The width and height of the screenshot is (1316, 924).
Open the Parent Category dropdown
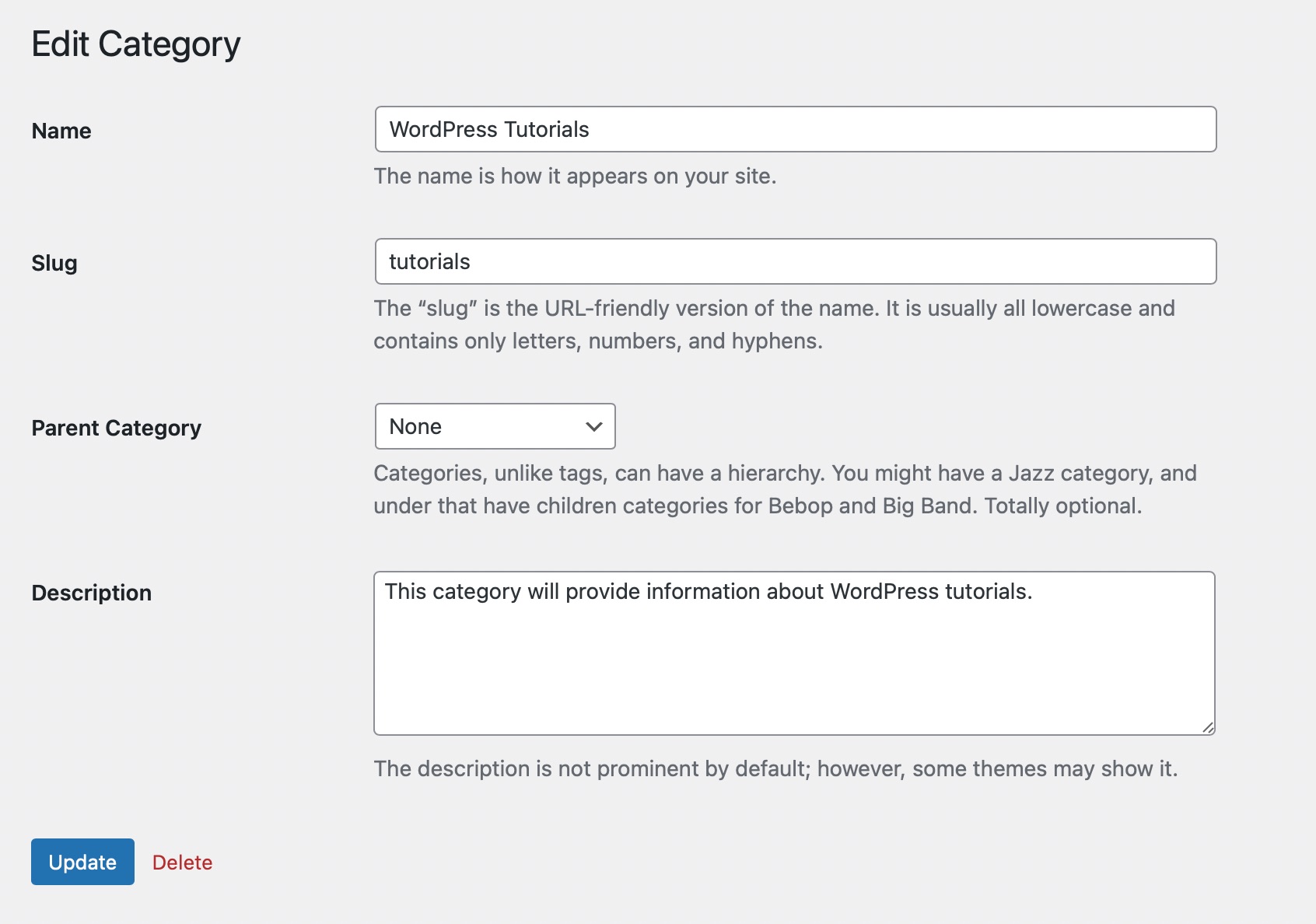tap(495, 426)
